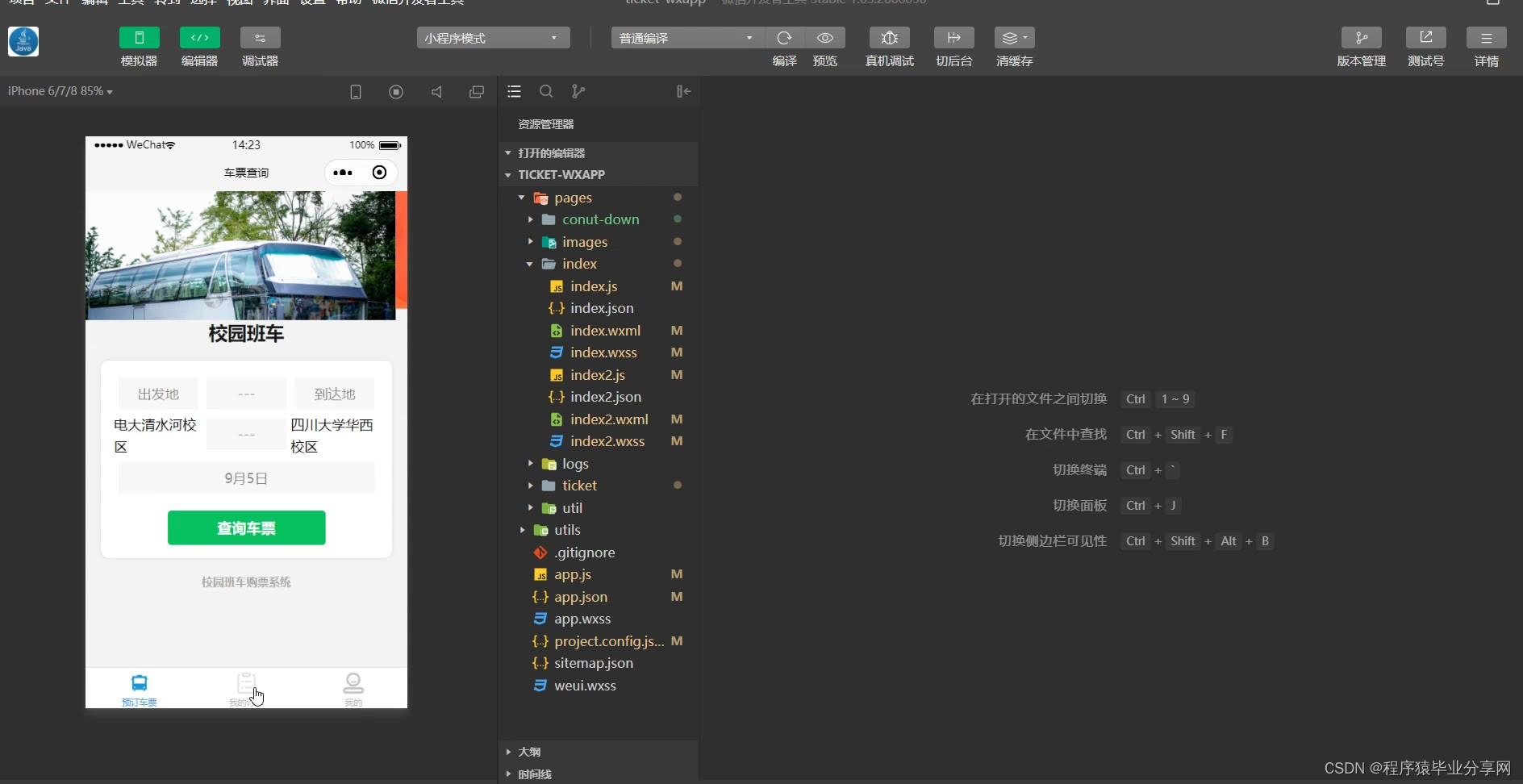Image resolution: width=1523 pixels, height=784 pixels.
Task: Open the .gitignore file
Action: tap(599, 553)
